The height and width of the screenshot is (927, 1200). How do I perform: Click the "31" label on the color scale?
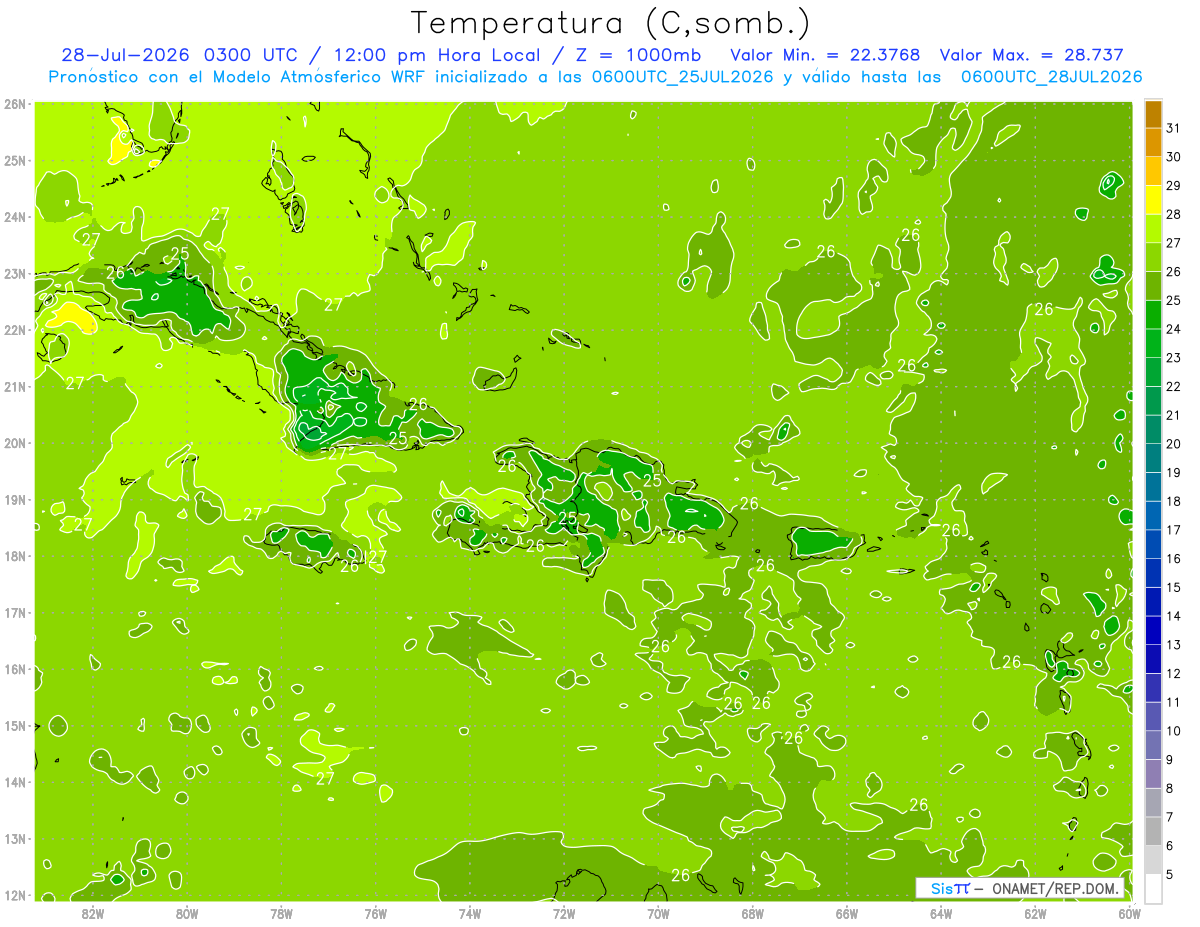pyautogui.click(x=1174, y=128)
